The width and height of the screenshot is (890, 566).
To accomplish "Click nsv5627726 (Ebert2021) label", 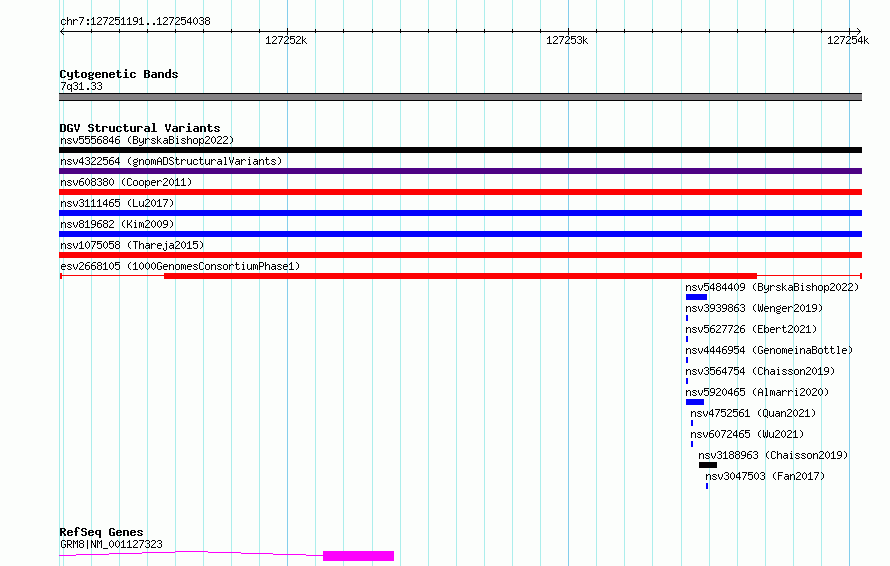I will pyautogui.click(x=751, y=329).
